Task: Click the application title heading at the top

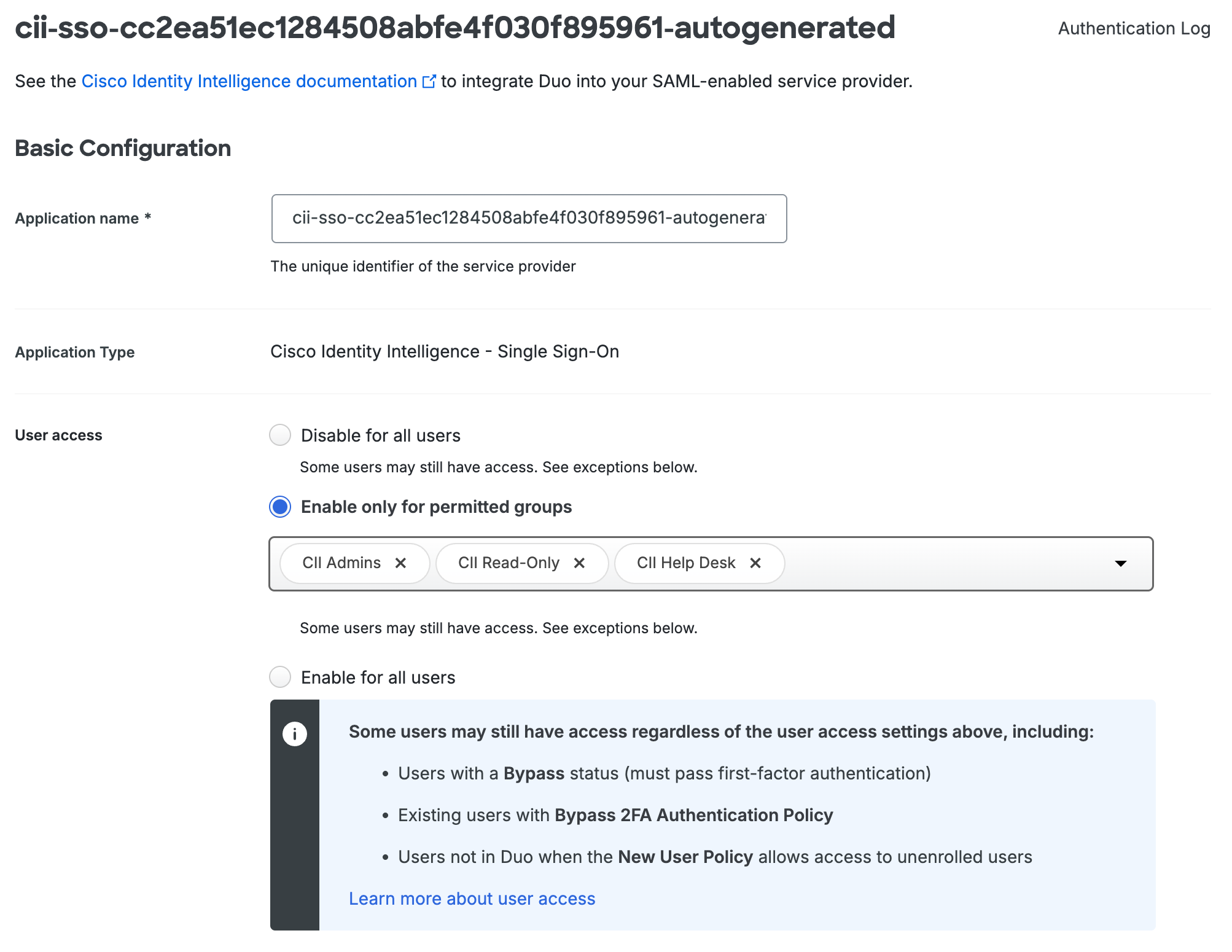Action: click(454, 27)
